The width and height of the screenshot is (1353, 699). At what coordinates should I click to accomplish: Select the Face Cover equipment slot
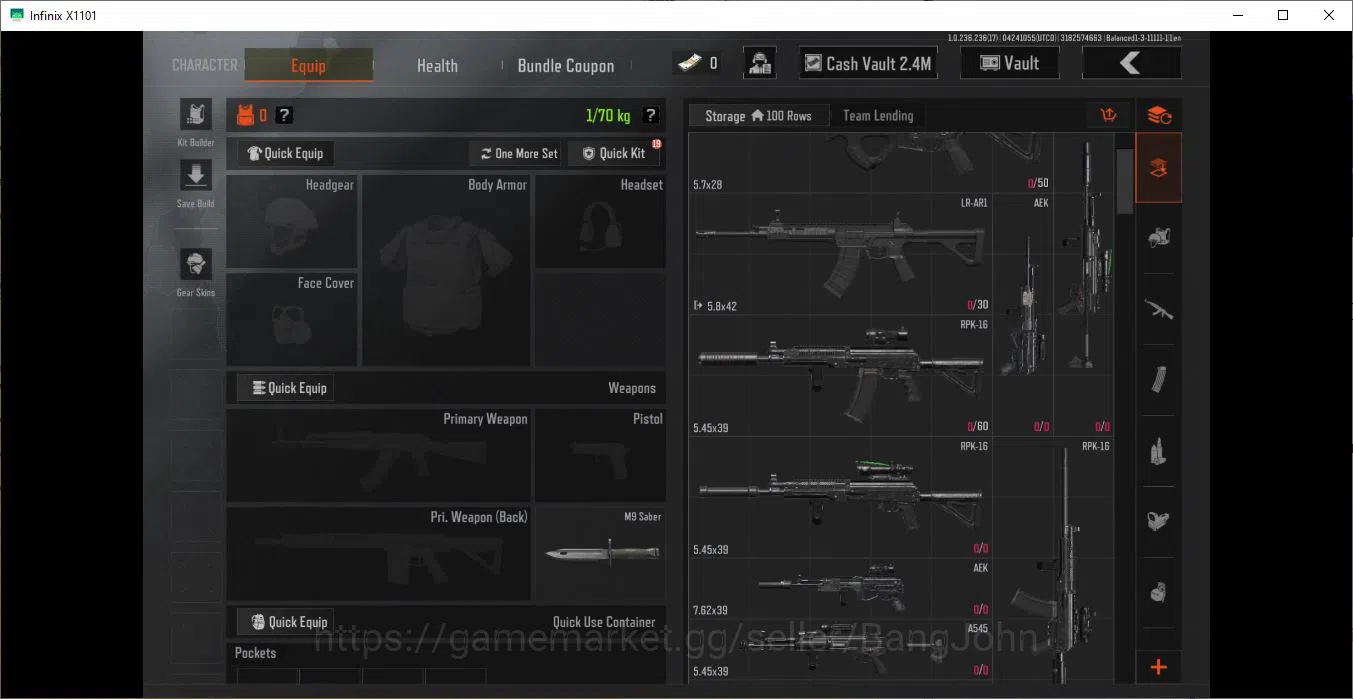tap(292, 319)
